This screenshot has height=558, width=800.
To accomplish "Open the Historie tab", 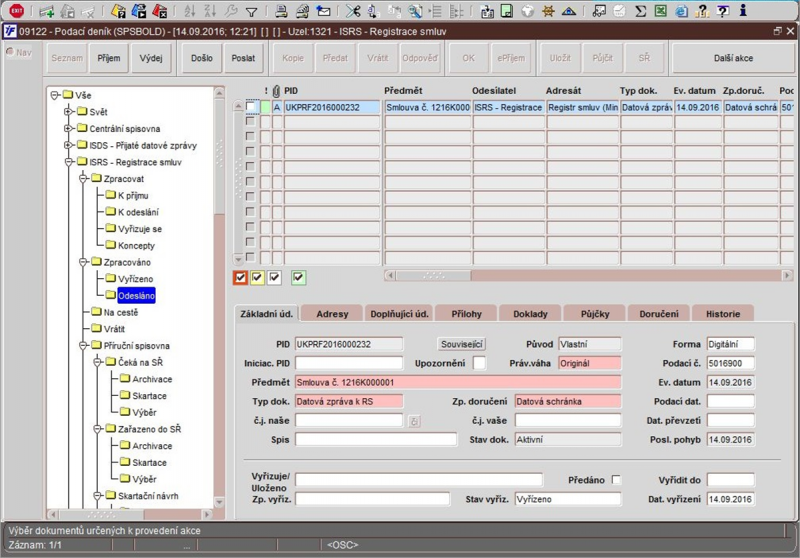I will tap(722, 313).
